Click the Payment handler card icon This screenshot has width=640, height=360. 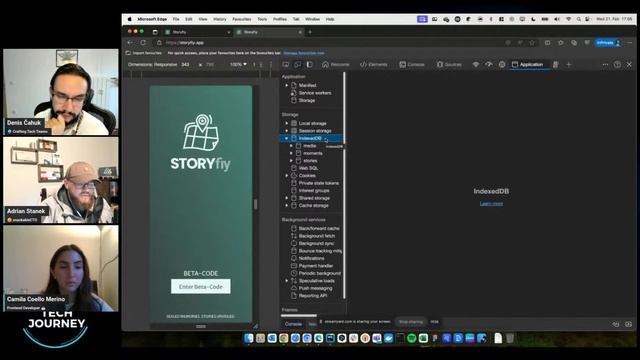tap(294, 266)
